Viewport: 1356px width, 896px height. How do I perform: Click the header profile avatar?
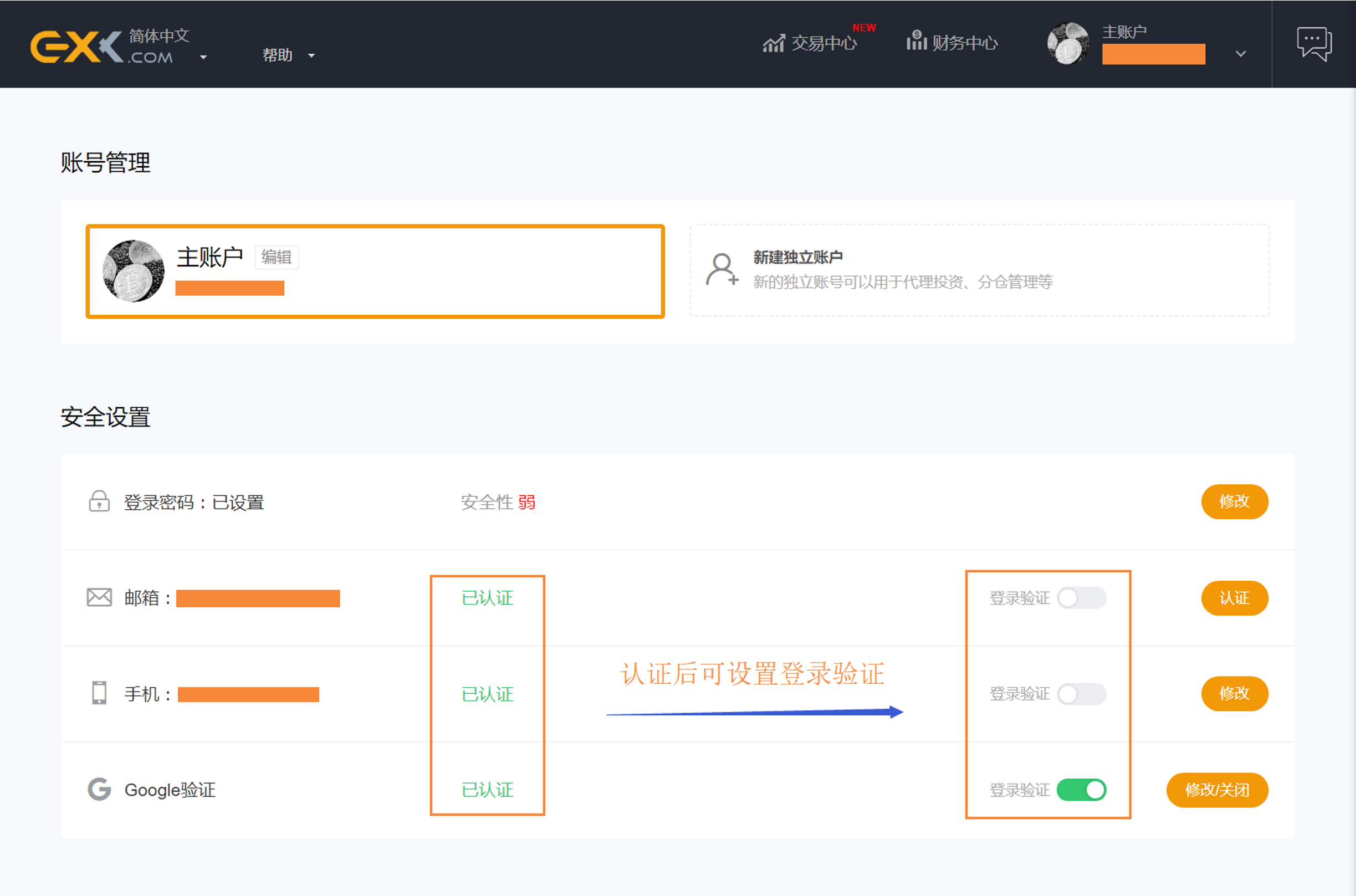pyautogui.click(x=1068, y=43)
